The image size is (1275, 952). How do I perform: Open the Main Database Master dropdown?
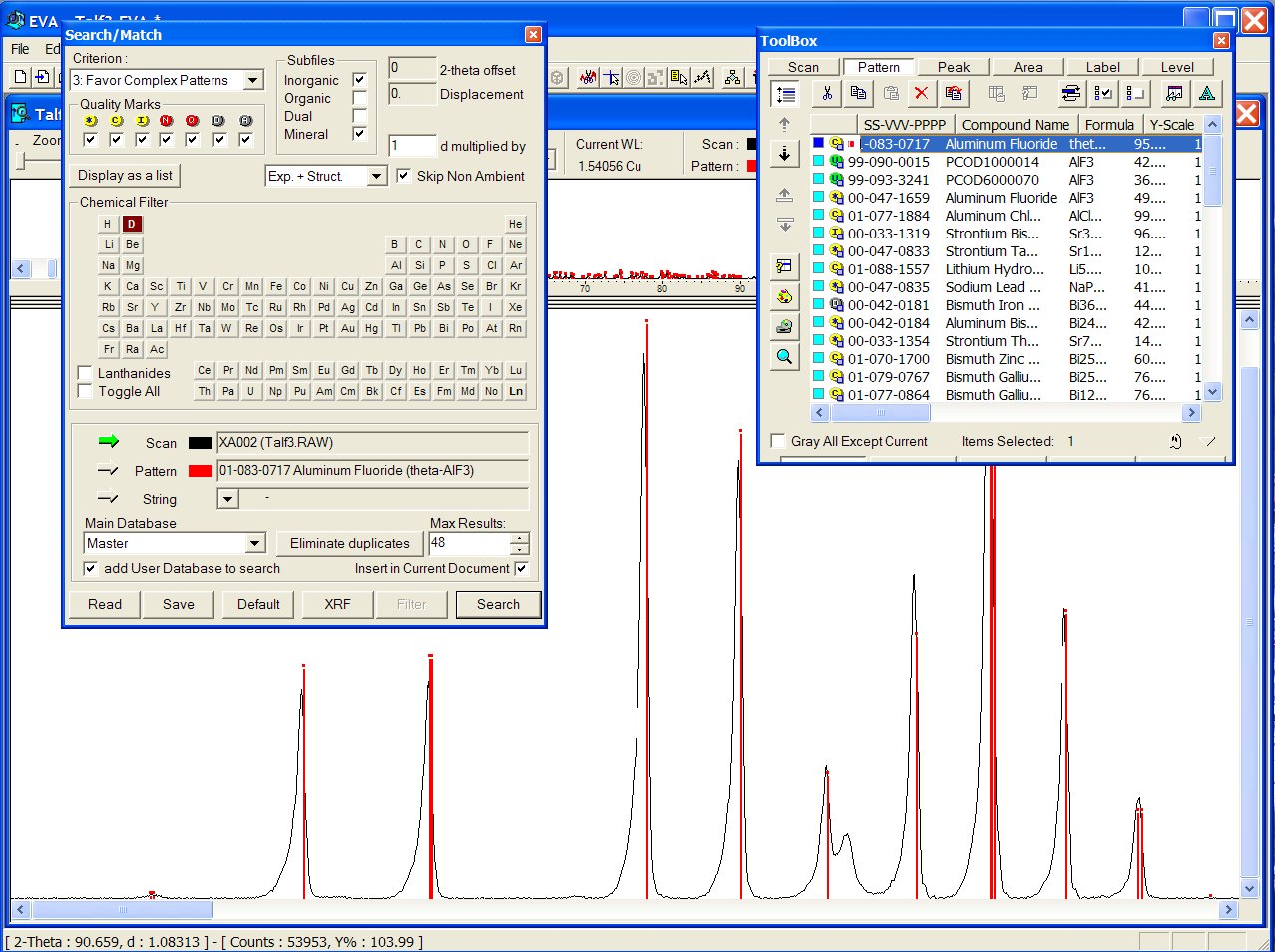[255, 543]
